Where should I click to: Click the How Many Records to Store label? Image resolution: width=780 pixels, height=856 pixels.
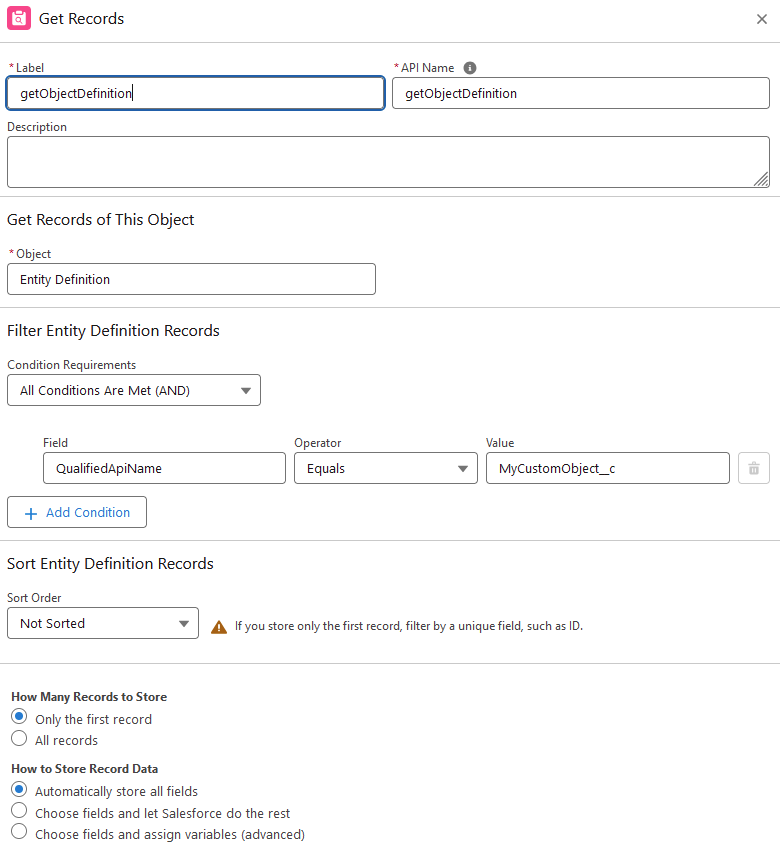click(89, 697)
